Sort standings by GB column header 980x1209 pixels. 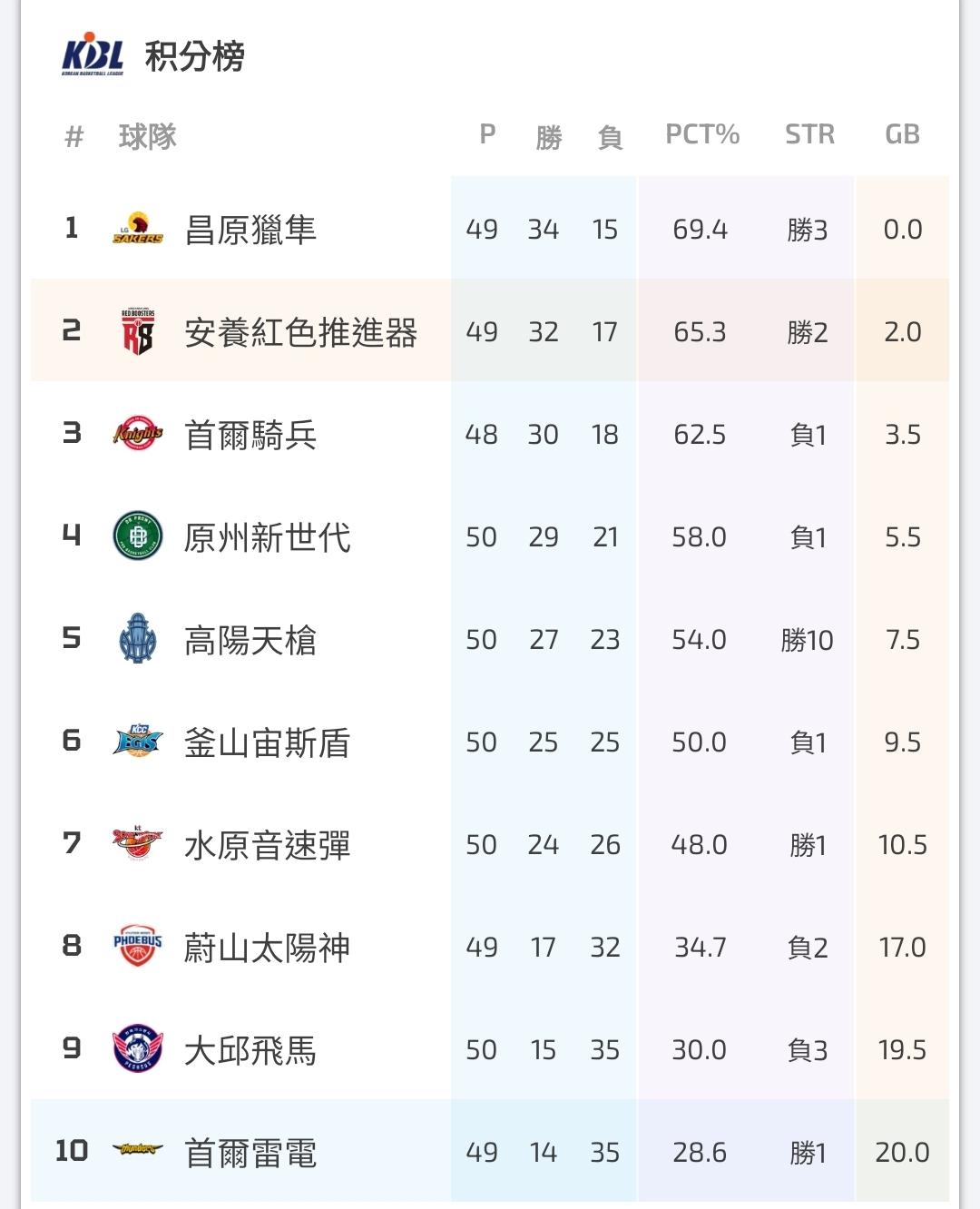[902, 135]
